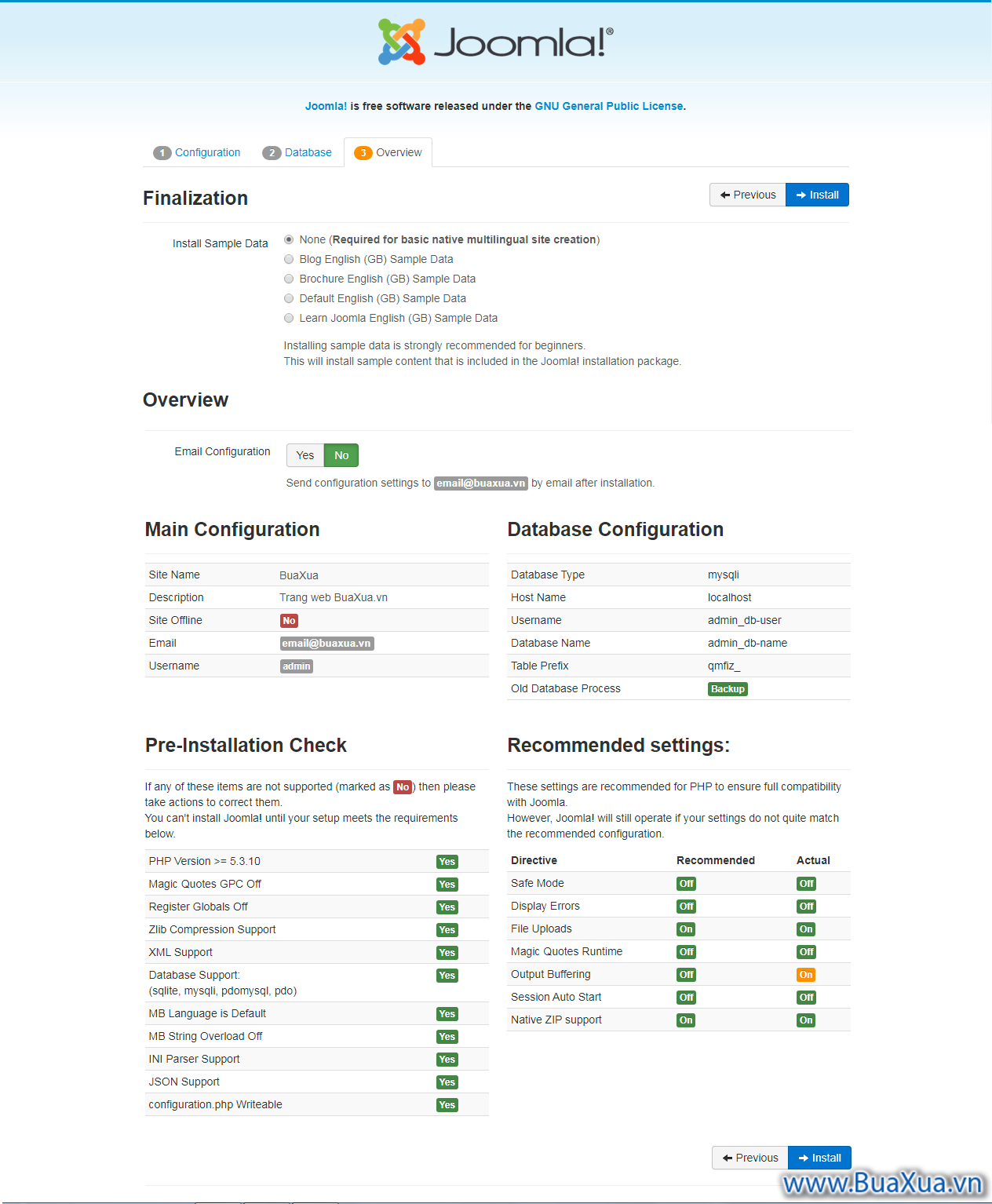
Task: Click Yes badge for INI Parser Support
Action: [x=447, y=1060]
